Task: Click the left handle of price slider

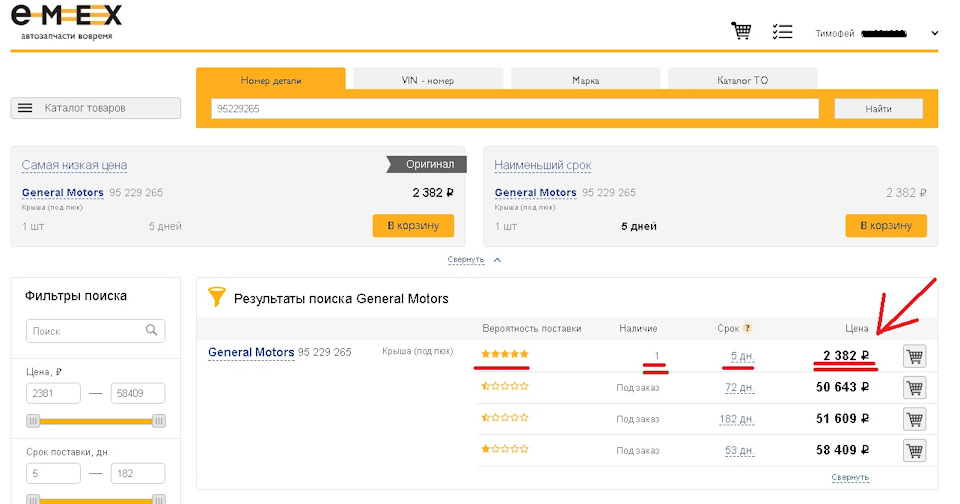Action: click(33, 421)
